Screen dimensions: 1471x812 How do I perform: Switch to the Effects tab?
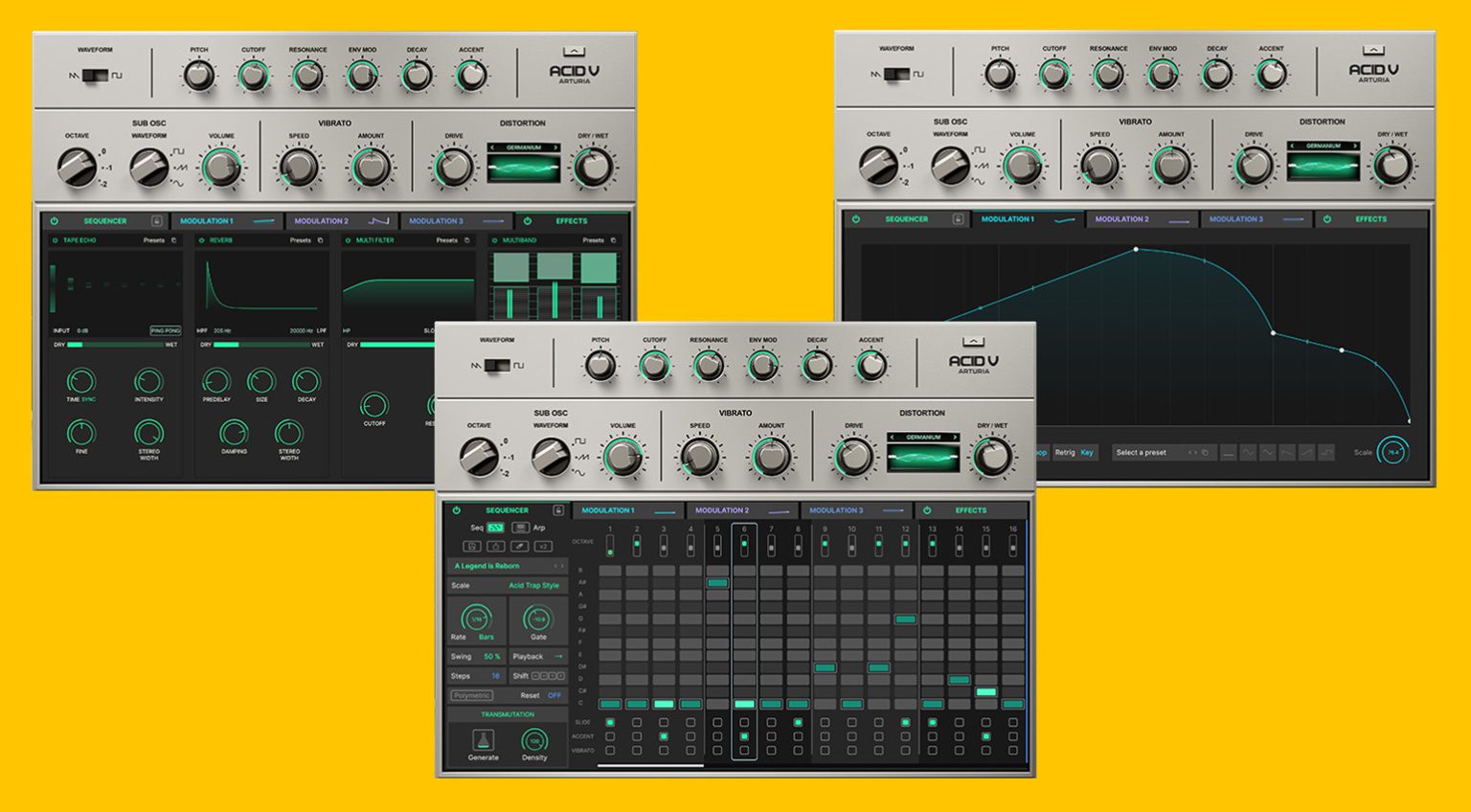(972, 510)
